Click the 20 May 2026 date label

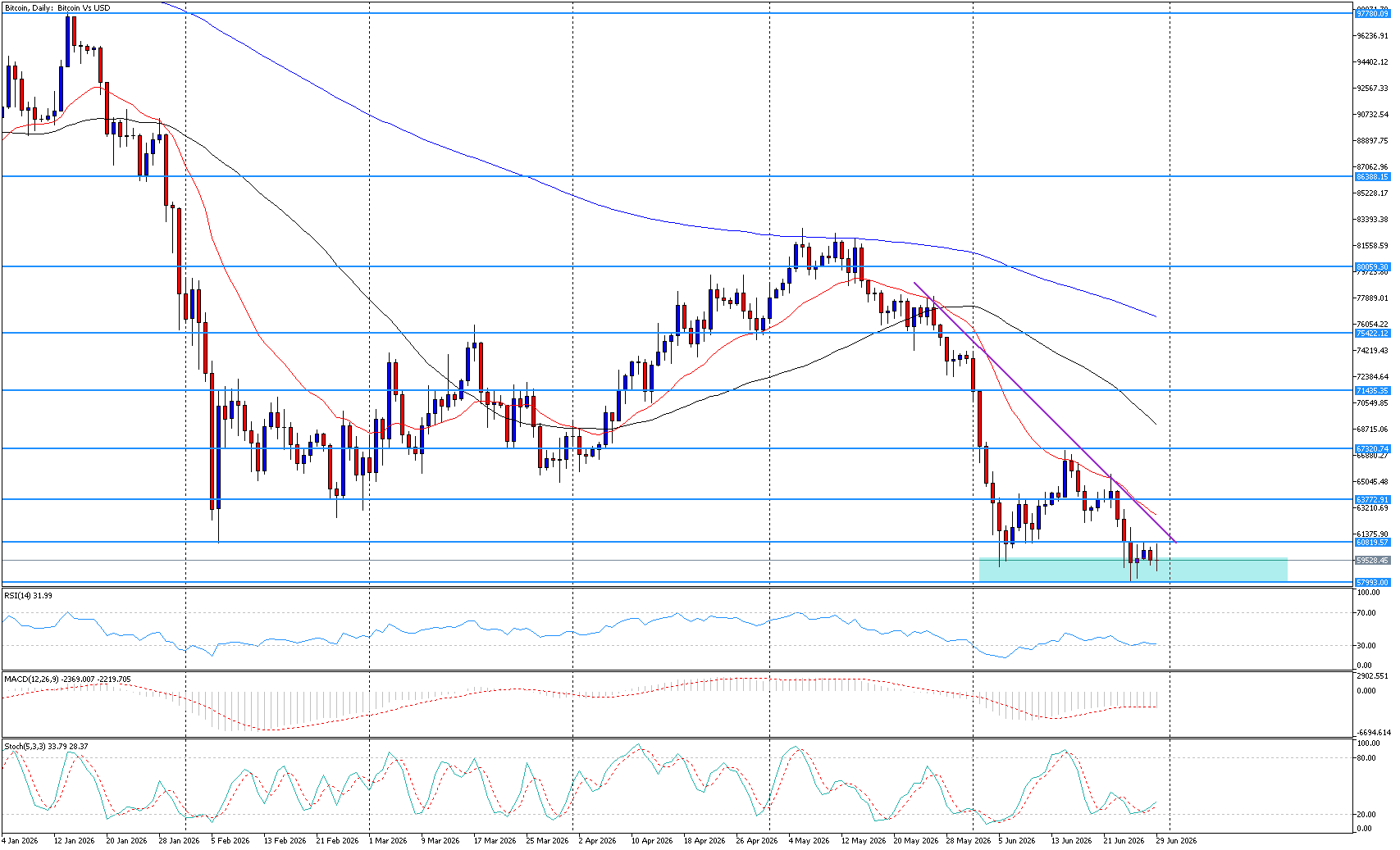[x=915, y=841]
